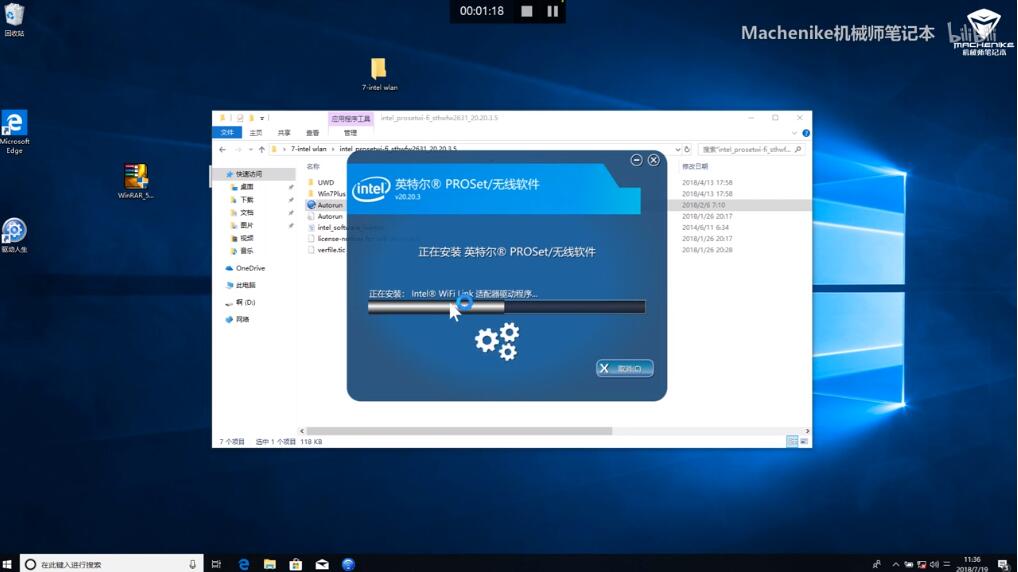
Task: Open File Explorer from the taskbar
Action: pyautogui.click(x=270, y=564)
